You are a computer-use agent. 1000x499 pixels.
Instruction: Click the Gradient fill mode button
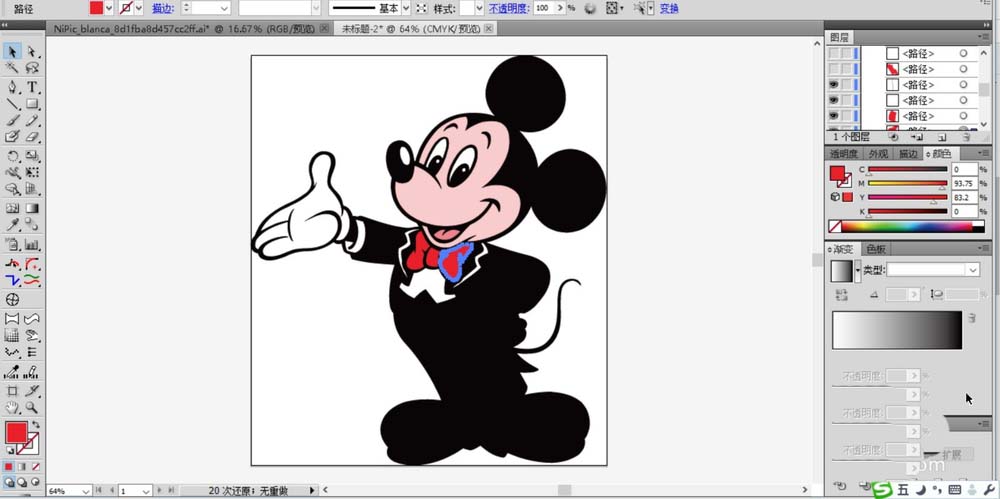coord(22,467)
